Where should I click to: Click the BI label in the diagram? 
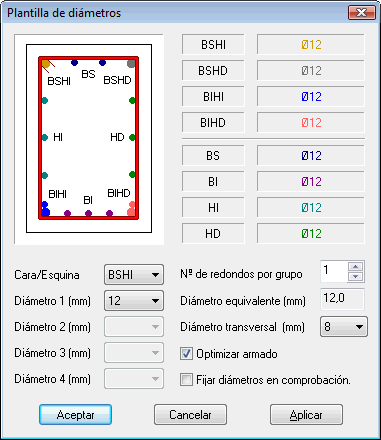coord(88,200)
